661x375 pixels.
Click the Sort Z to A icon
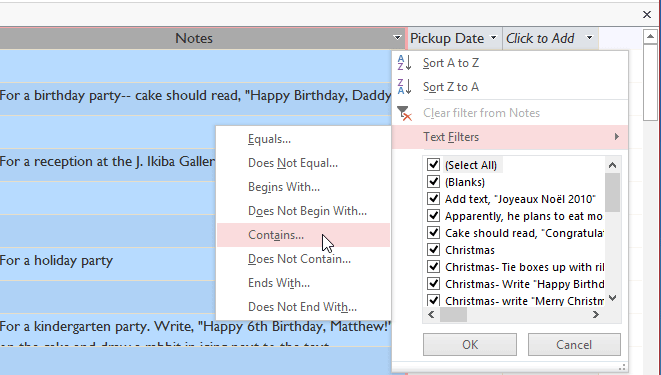click(x=404, y=87)
